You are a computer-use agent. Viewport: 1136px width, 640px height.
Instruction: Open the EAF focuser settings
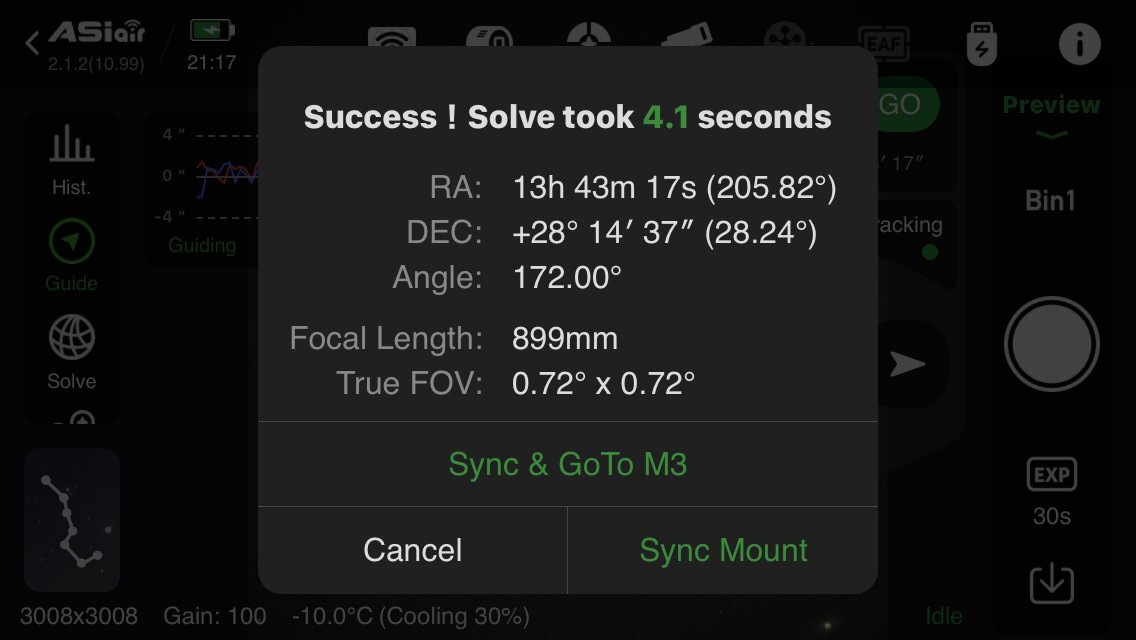click(x=883, y=42)
